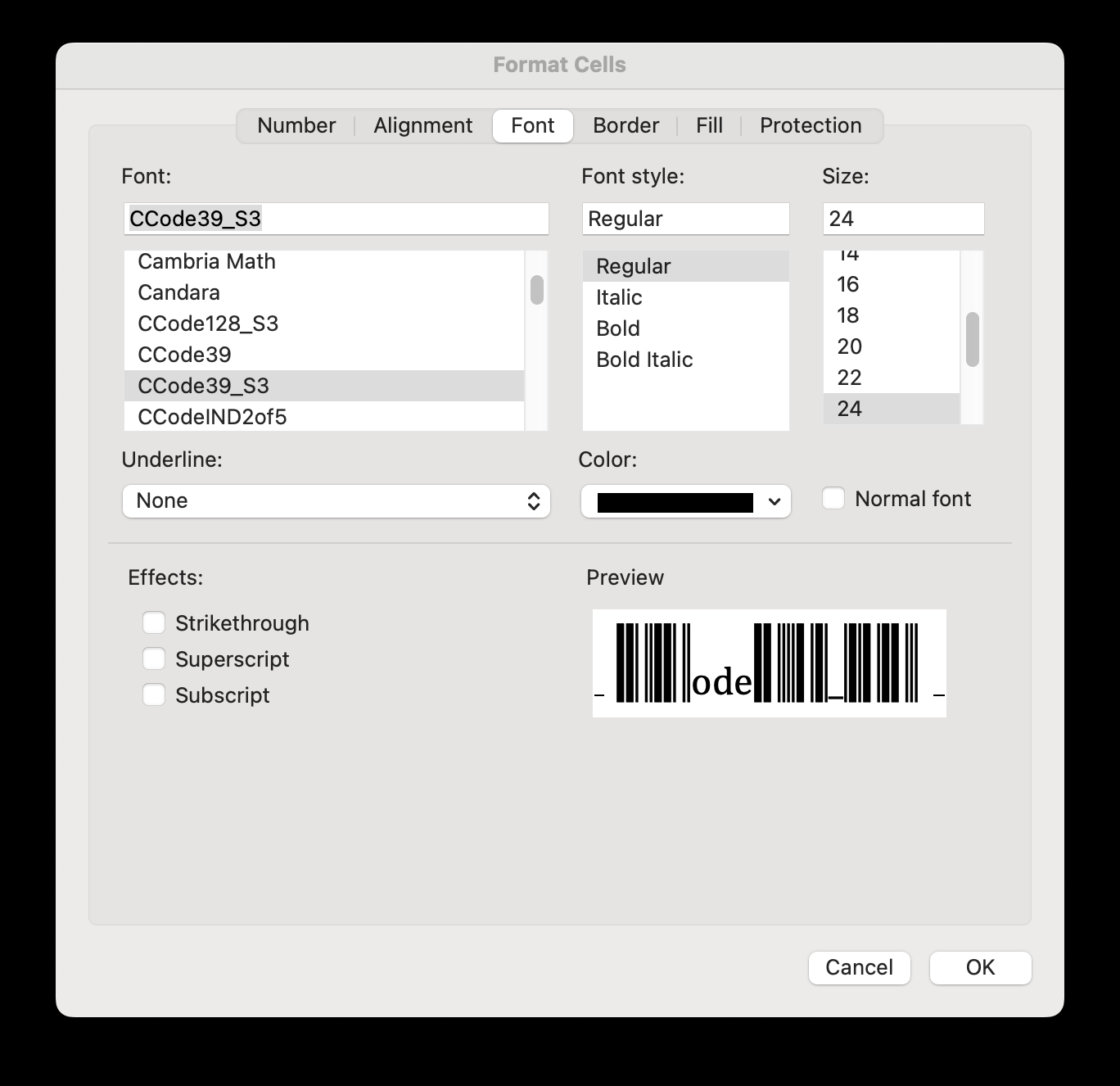Open the Fill tab
The height and width of the screenshot is (1086, 1120).
coord(709,125)
